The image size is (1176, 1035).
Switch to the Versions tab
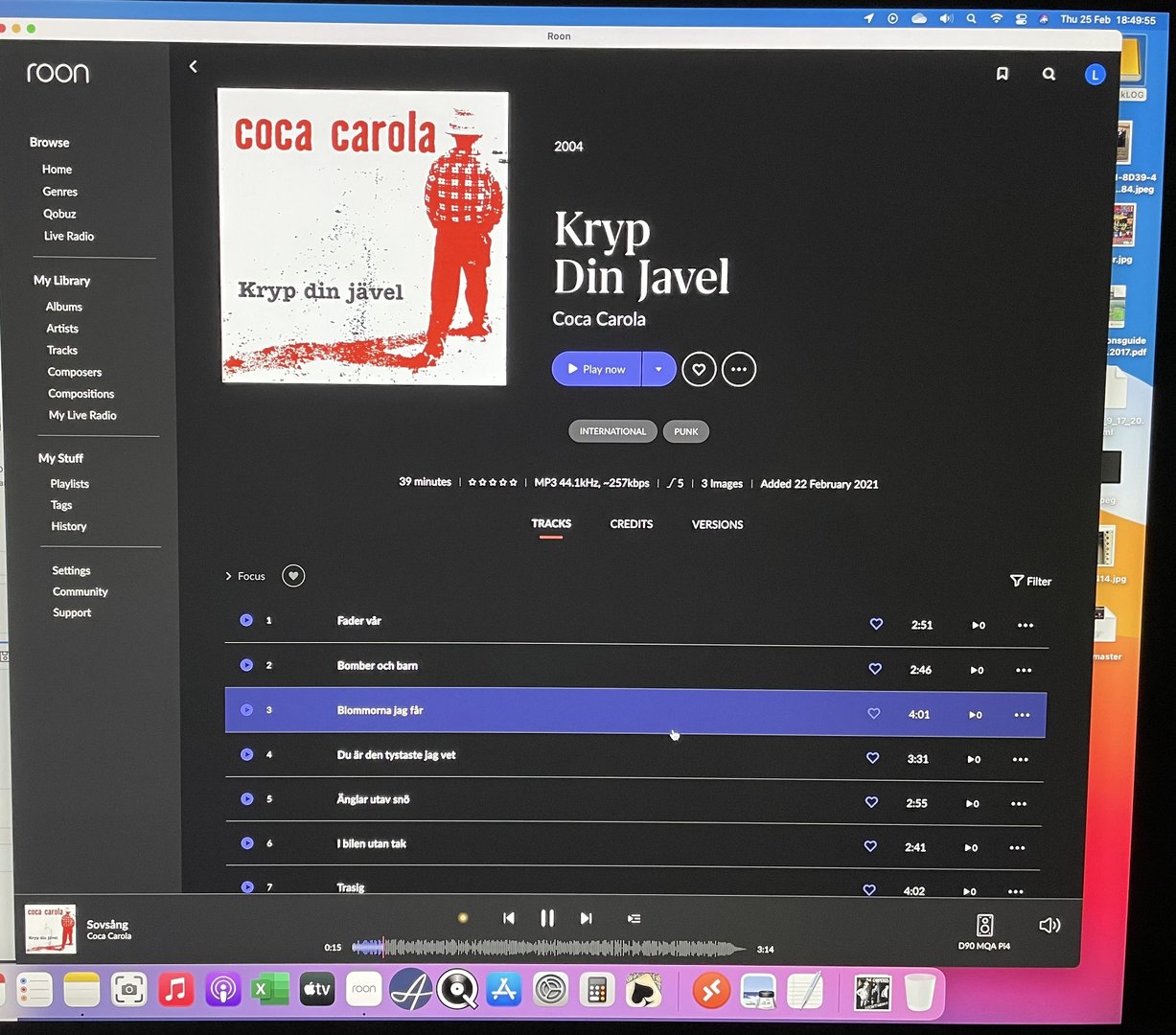(718, 525)
